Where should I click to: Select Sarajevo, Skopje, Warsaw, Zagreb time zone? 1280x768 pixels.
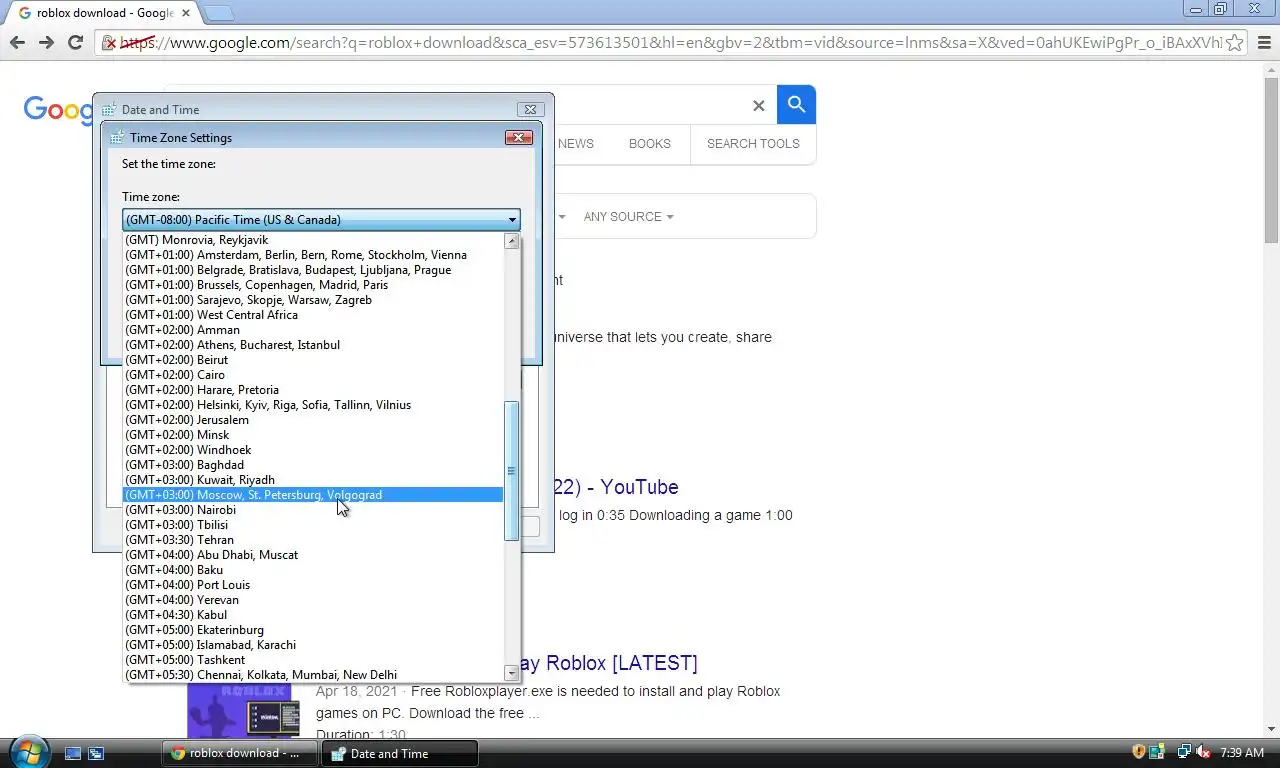(x=313, y=300)
